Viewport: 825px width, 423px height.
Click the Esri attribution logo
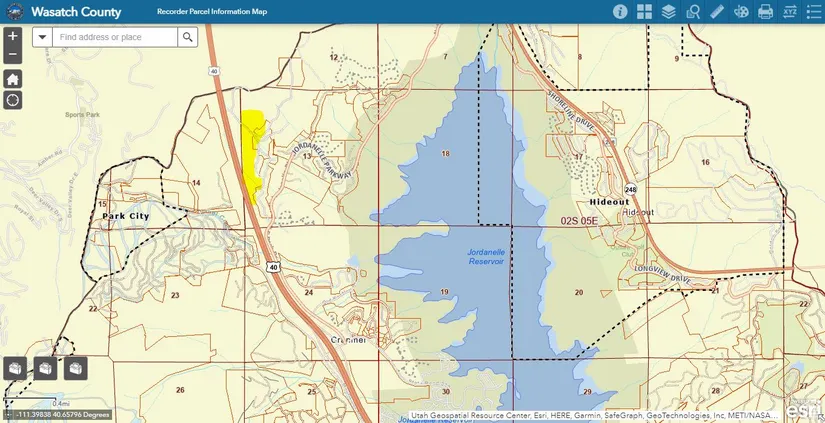point(803,410)
